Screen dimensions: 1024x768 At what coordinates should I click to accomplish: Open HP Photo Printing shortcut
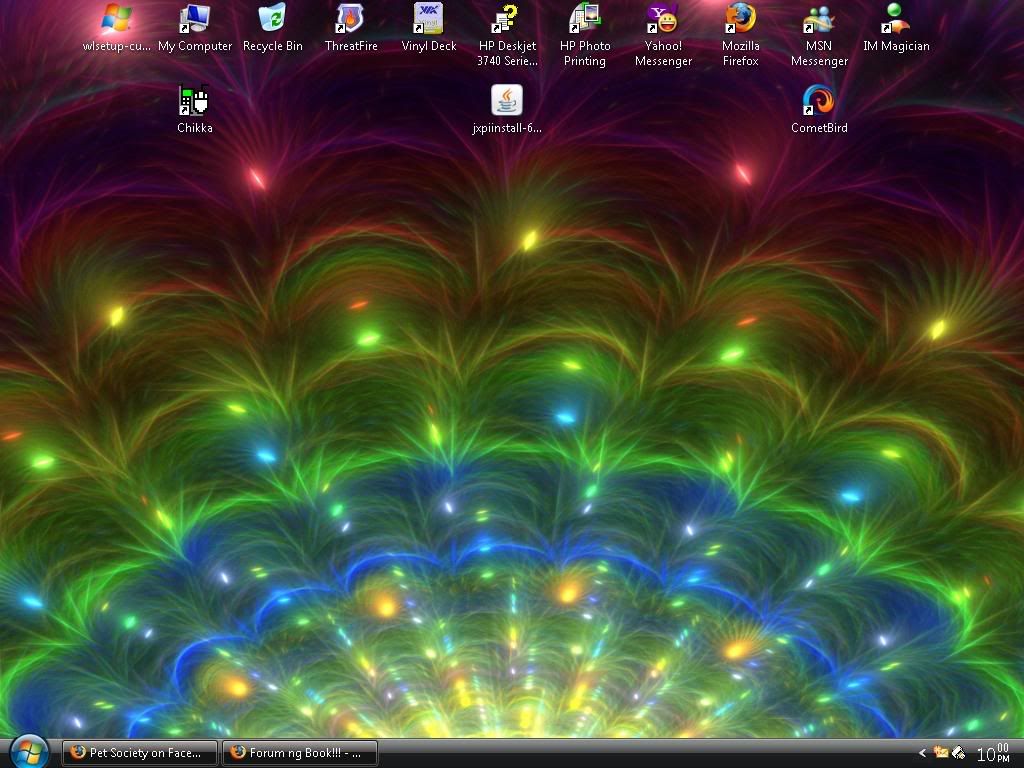(584, 35)
